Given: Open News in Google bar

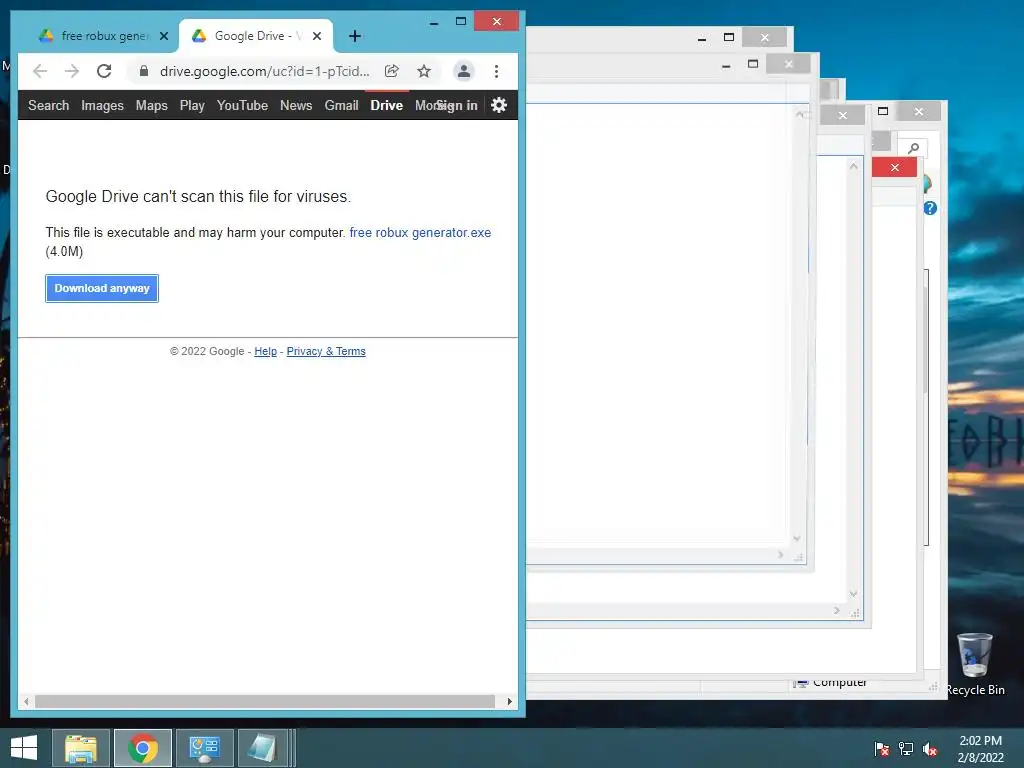Looking at the screenshot, I should point(296,105).
